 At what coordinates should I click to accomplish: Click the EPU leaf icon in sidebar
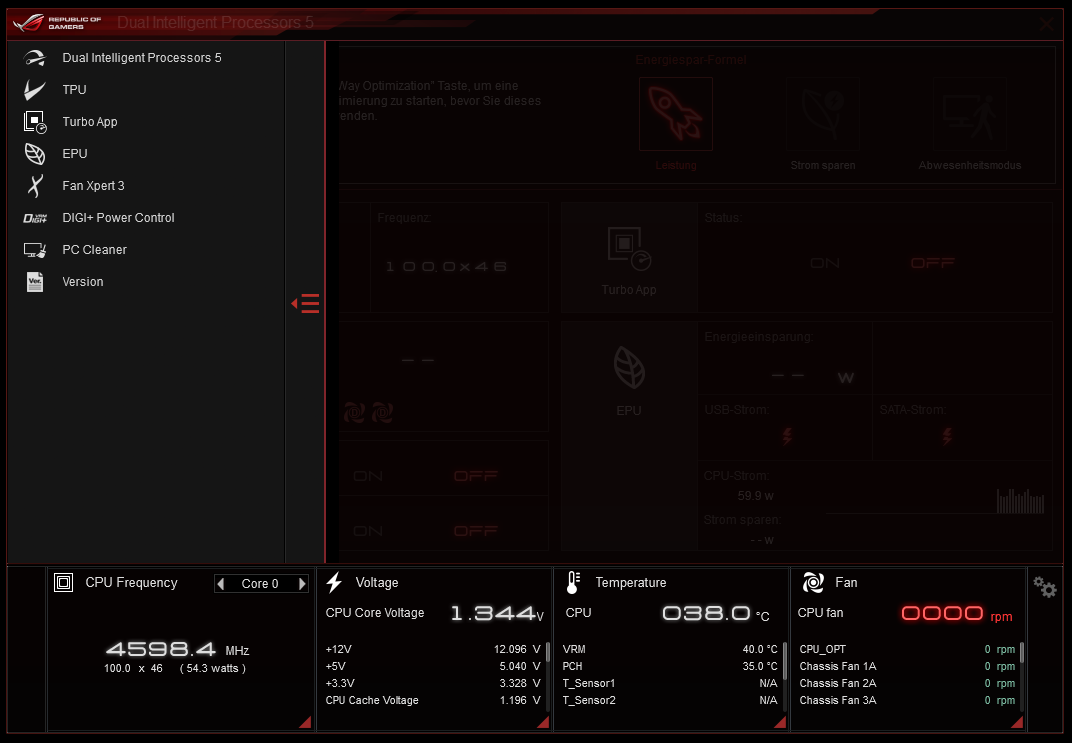[36, 153]
